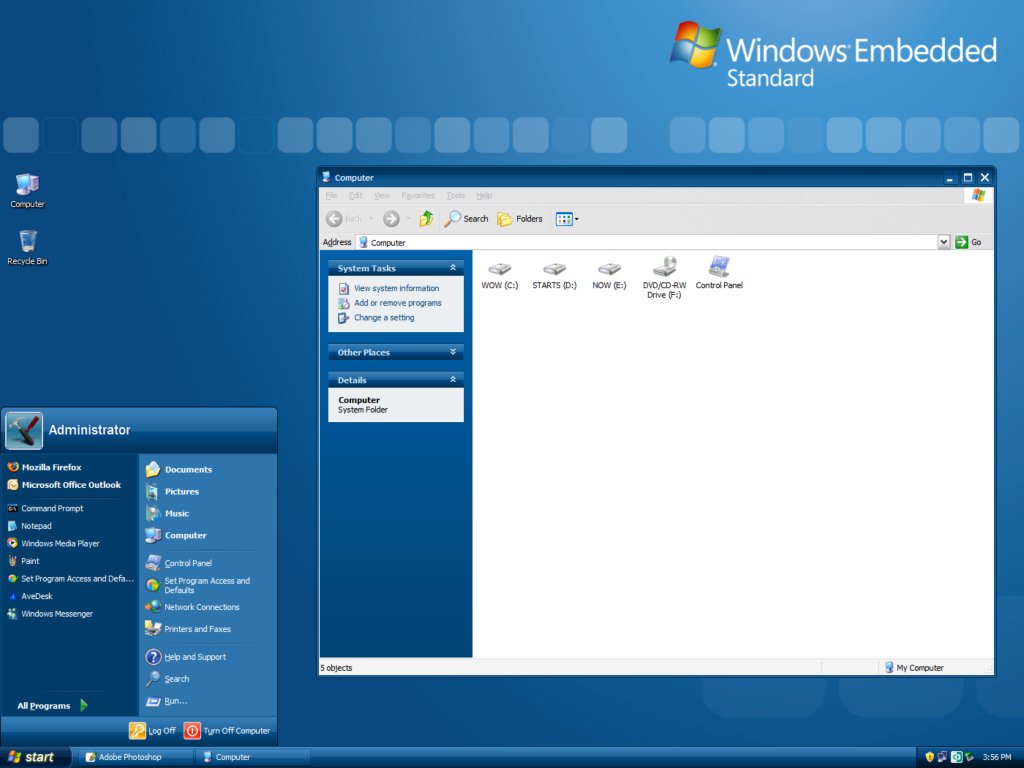Image resolution: width=1024 pixels, height=768 pixels.
Task: Click the security shield tray icon
Action: pyautogui.click(x=930, y=757)
